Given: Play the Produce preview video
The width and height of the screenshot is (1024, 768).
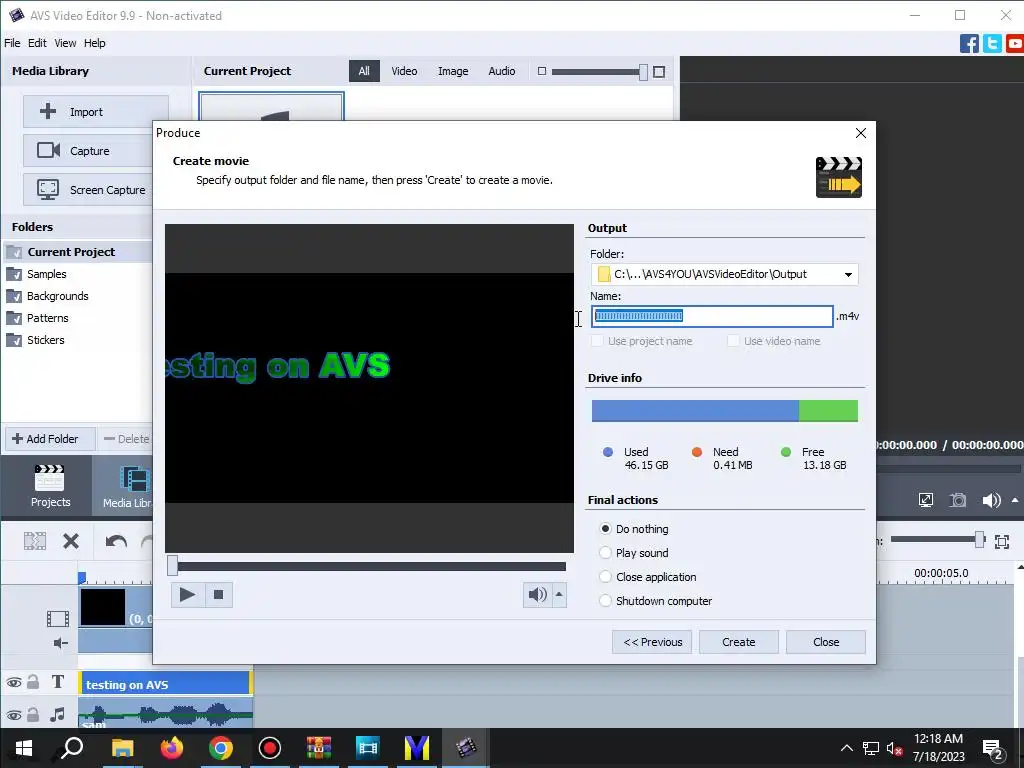Looking at the screenshot, I should (x=187, y=595).
